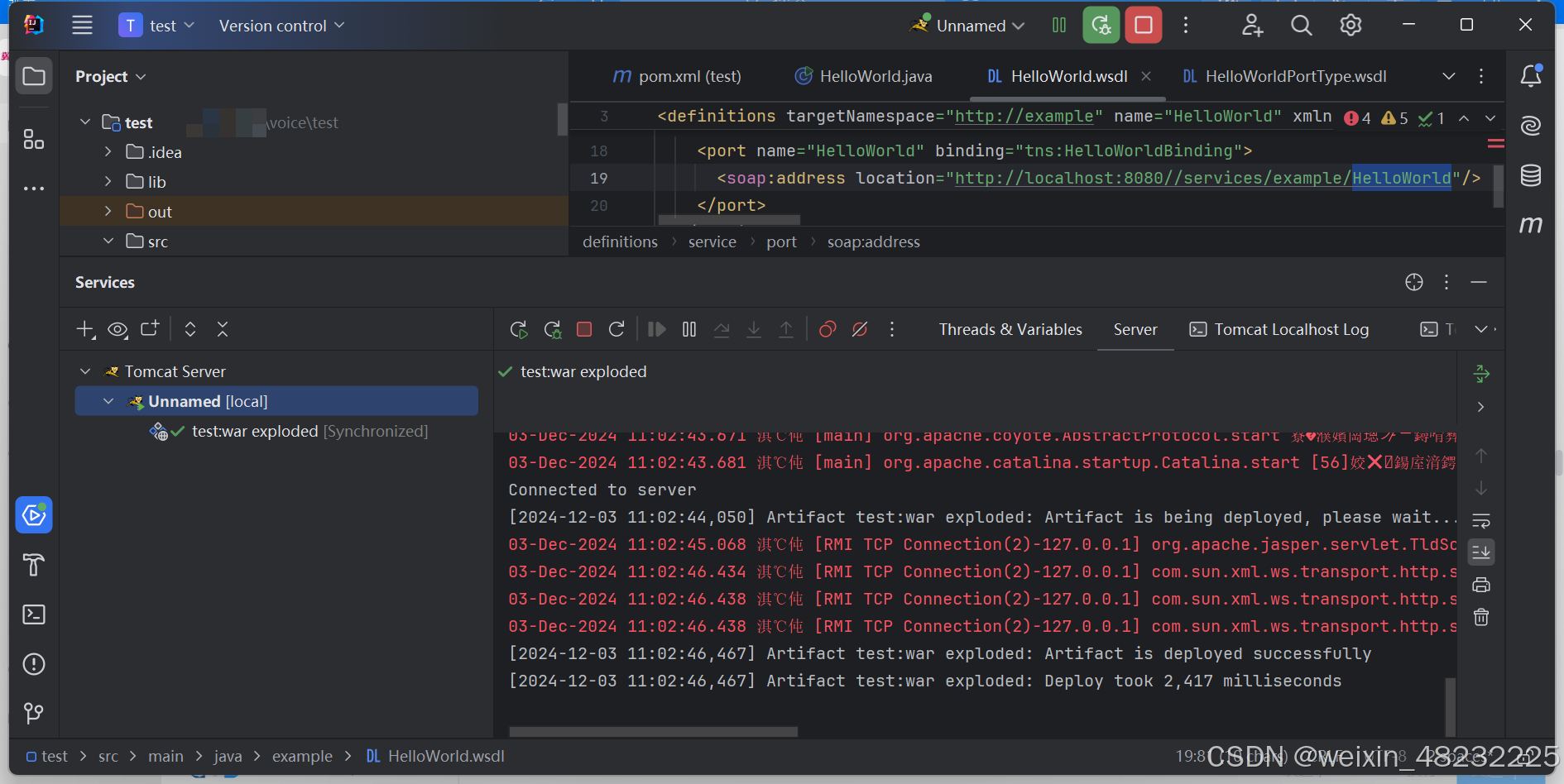Open the Code With Me icon
Image resolution: width=1564 pixels, height=784 pixels.
coord(1252,26)
